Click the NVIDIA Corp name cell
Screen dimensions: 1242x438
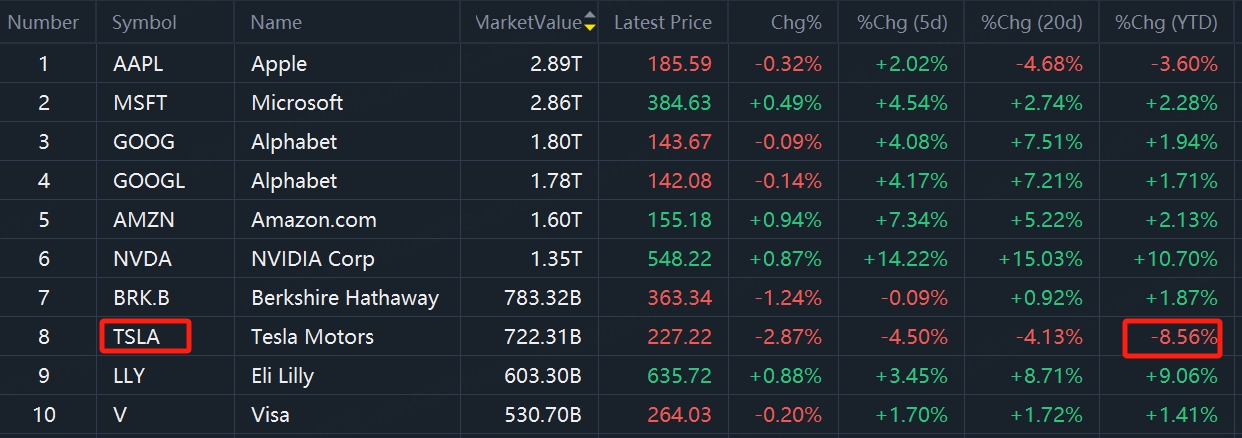313,260
